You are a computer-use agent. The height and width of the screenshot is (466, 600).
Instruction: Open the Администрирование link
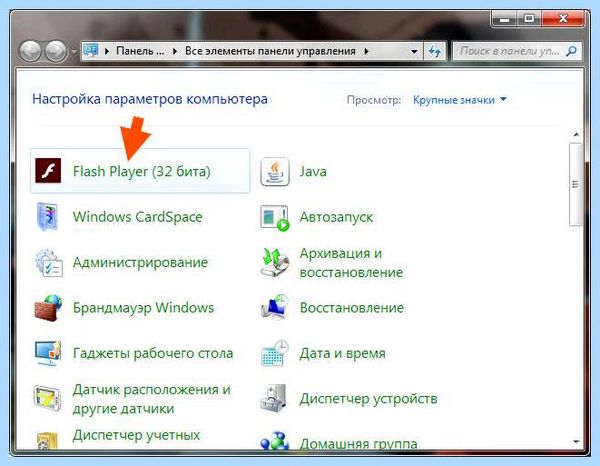click(140, 262)
